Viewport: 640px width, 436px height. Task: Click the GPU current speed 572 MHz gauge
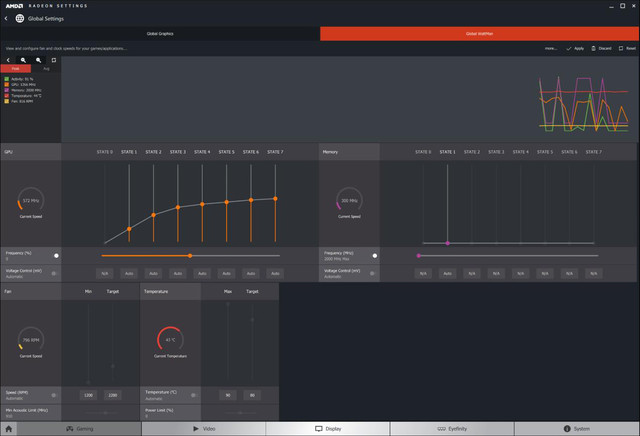click(31, 200)
